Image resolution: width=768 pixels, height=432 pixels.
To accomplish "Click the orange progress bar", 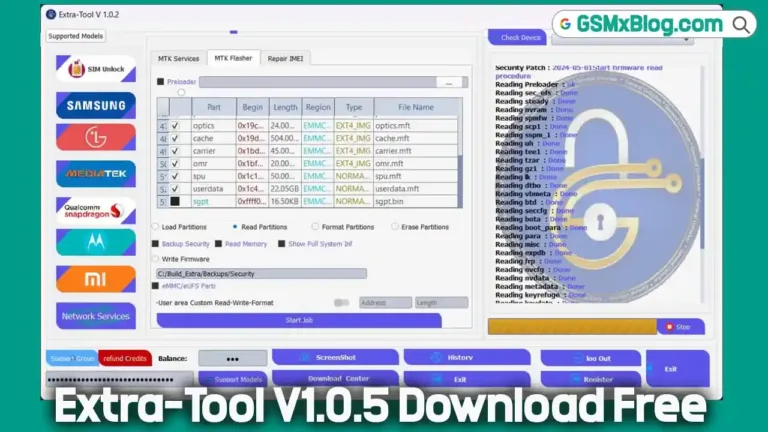I will click(572, 327).
